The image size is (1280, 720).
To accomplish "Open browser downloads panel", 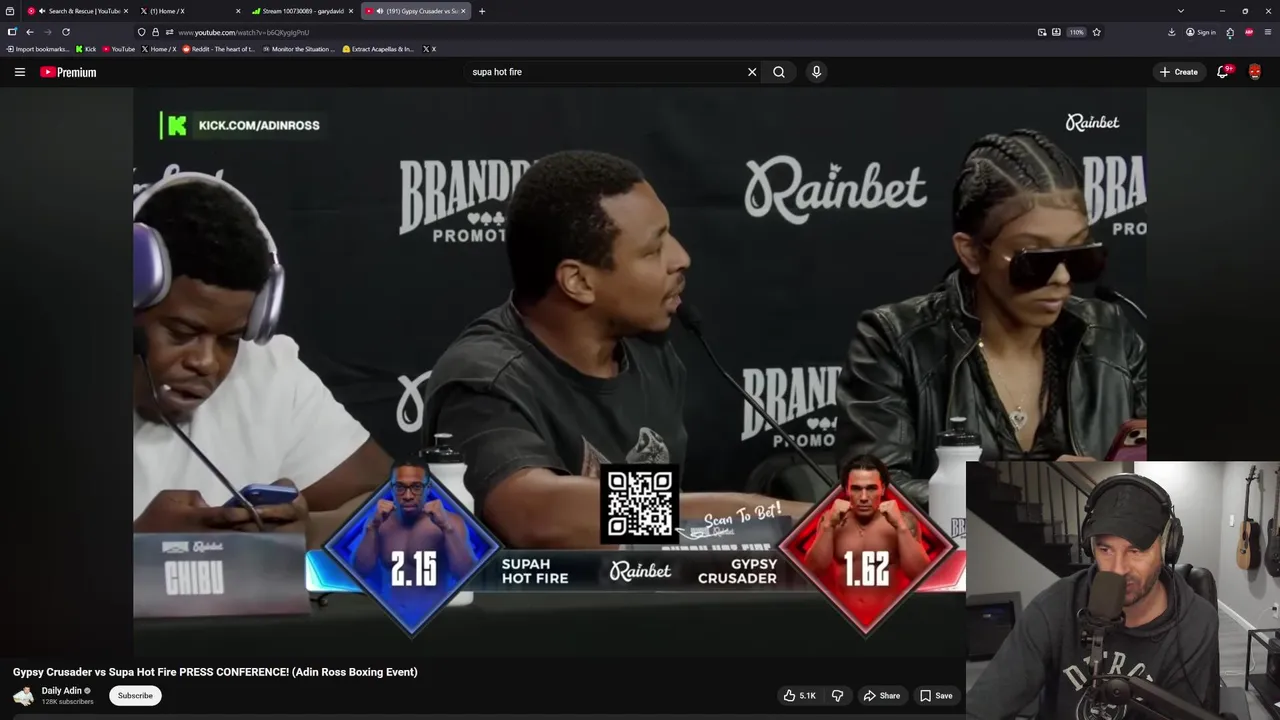I will pos(1171,32).
